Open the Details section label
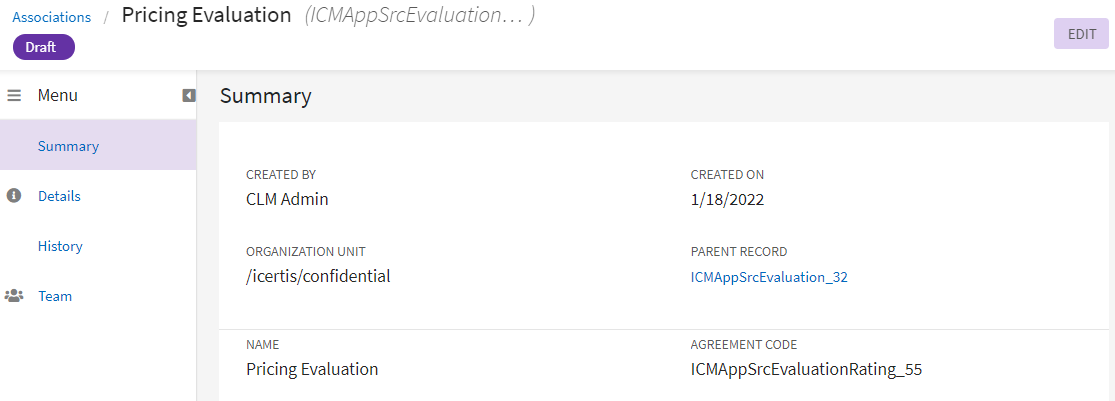 point(59,196)
